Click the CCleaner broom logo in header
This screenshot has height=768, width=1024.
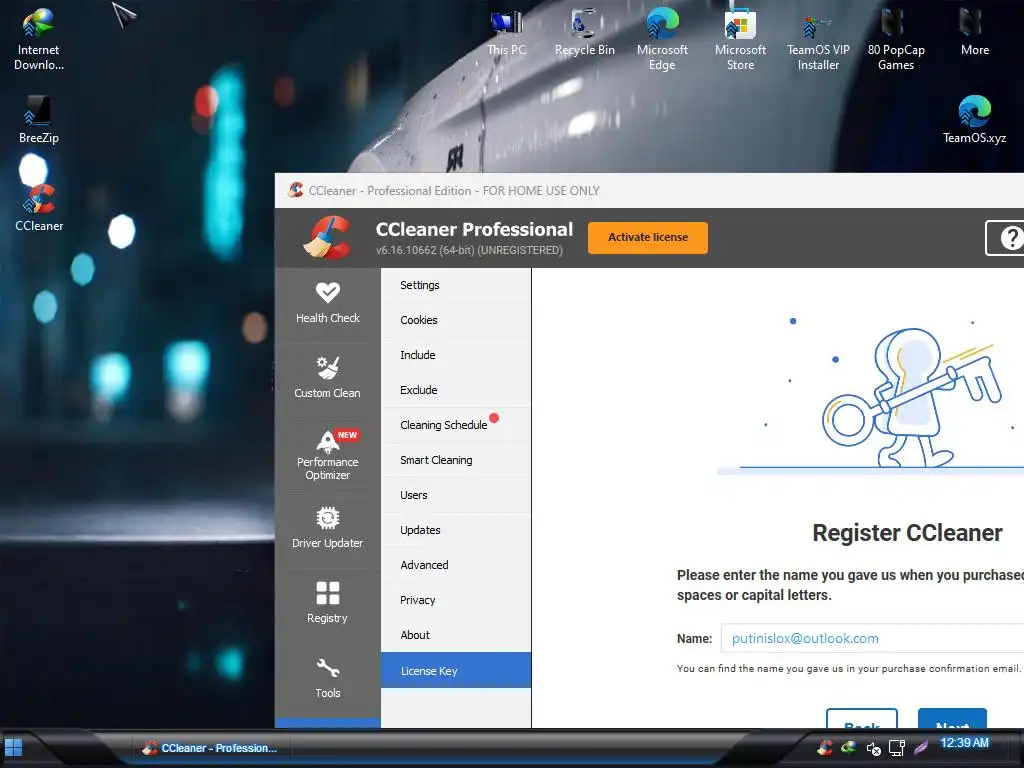tap(327, 237)
